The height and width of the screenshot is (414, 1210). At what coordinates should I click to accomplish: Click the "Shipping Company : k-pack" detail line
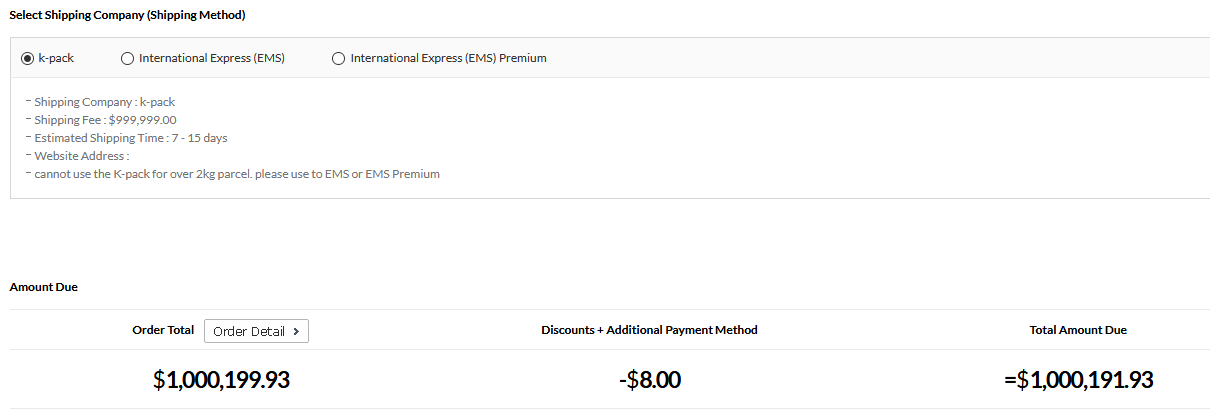click(104, 102)
